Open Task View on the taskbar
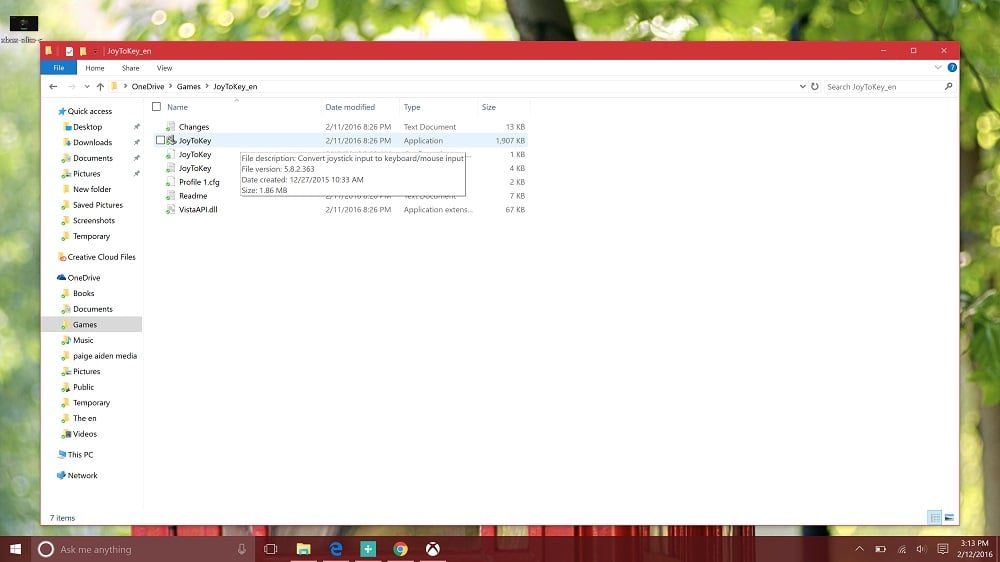The height and width of the screenshot is (562, 1000). pos(270,549)
